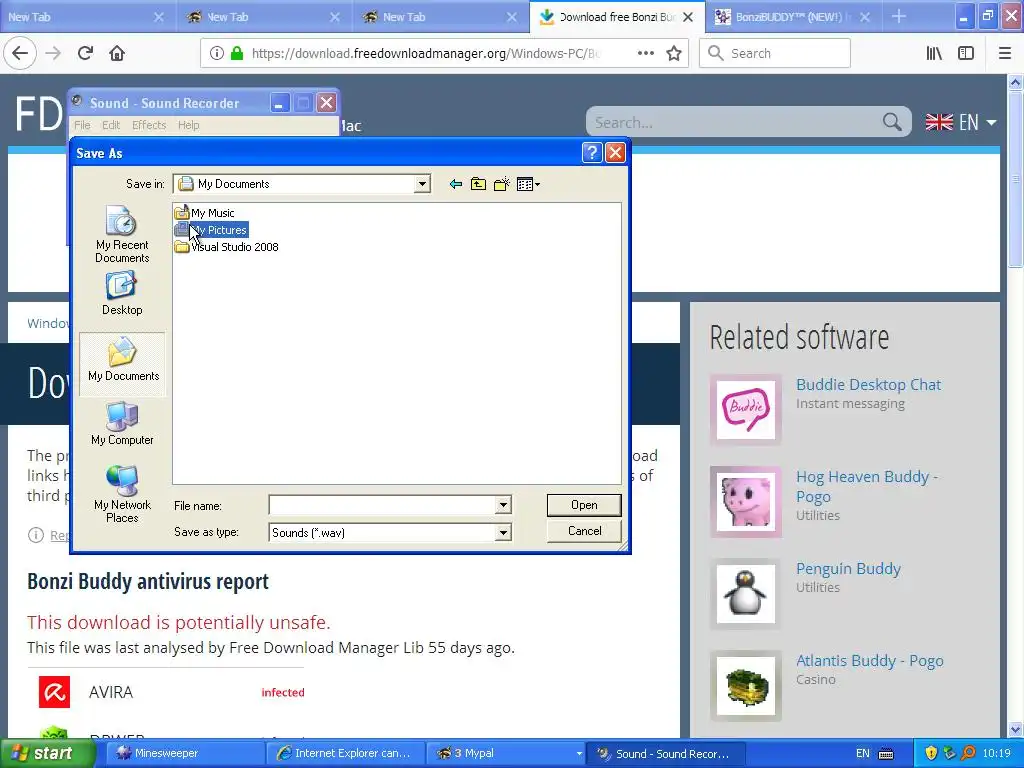This screenshot has width=1024, height=768.
Task: Select My Documents in places bar
Action: tap(123, 363)
